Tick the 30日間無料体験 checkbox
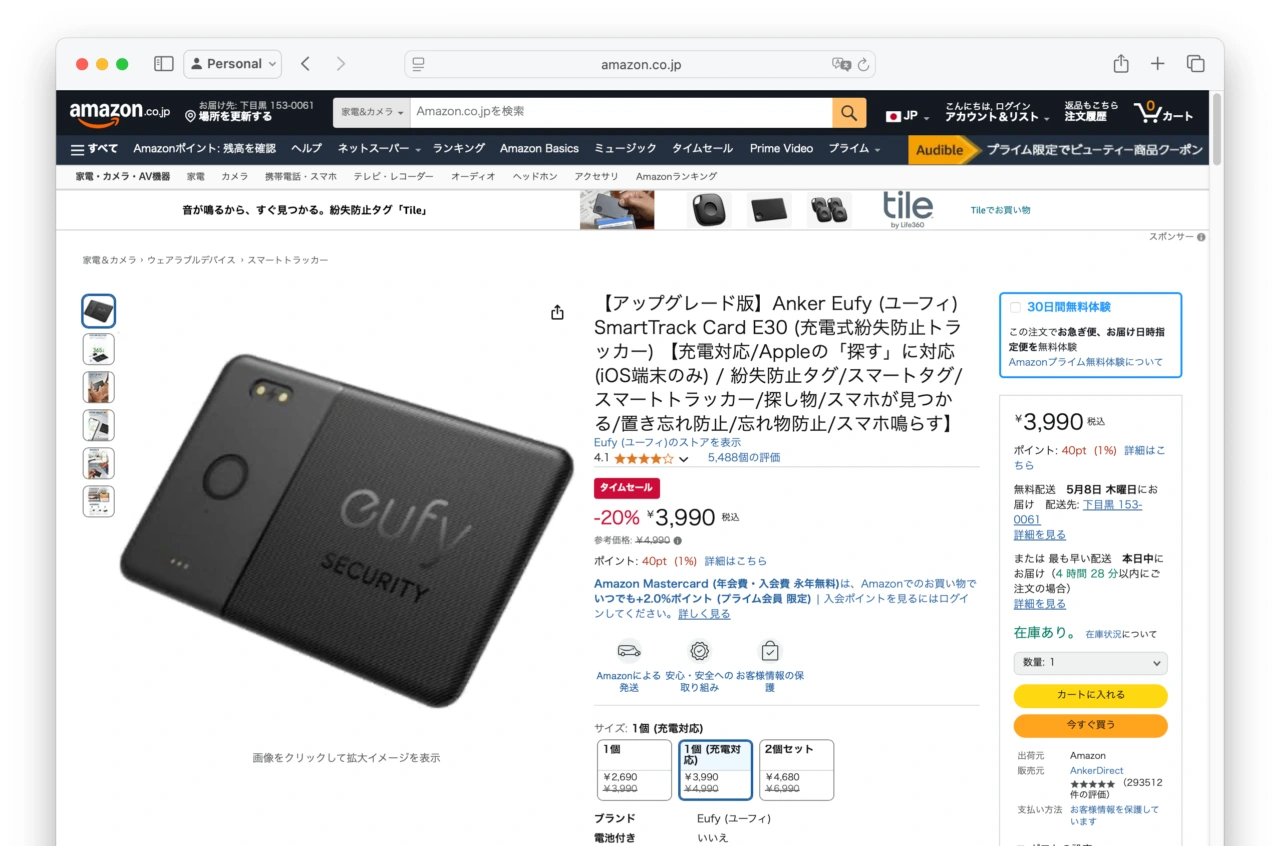 (x=1016, y=307)
